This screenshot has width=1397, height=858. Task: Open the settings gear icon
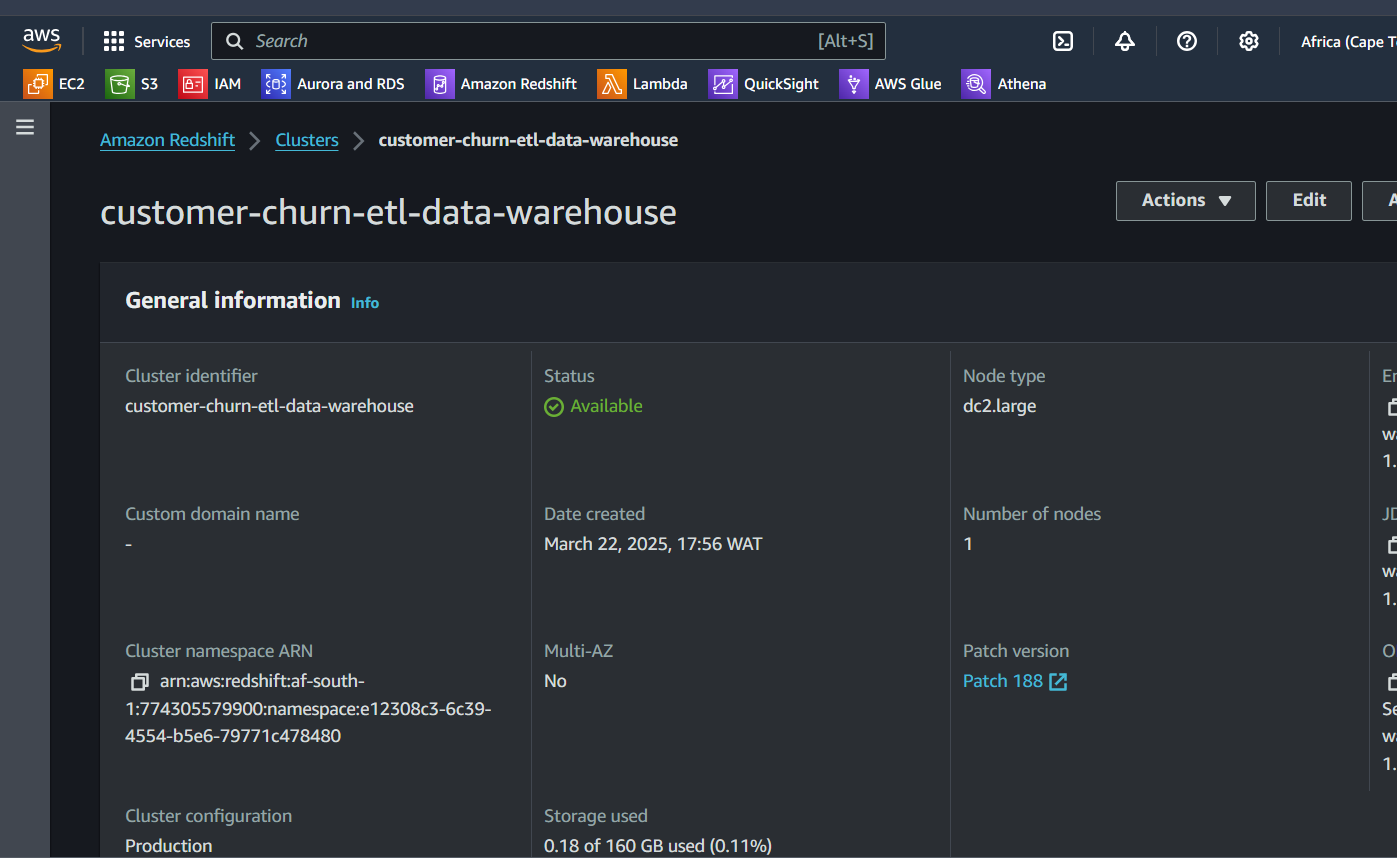[x=1248, y=41]
